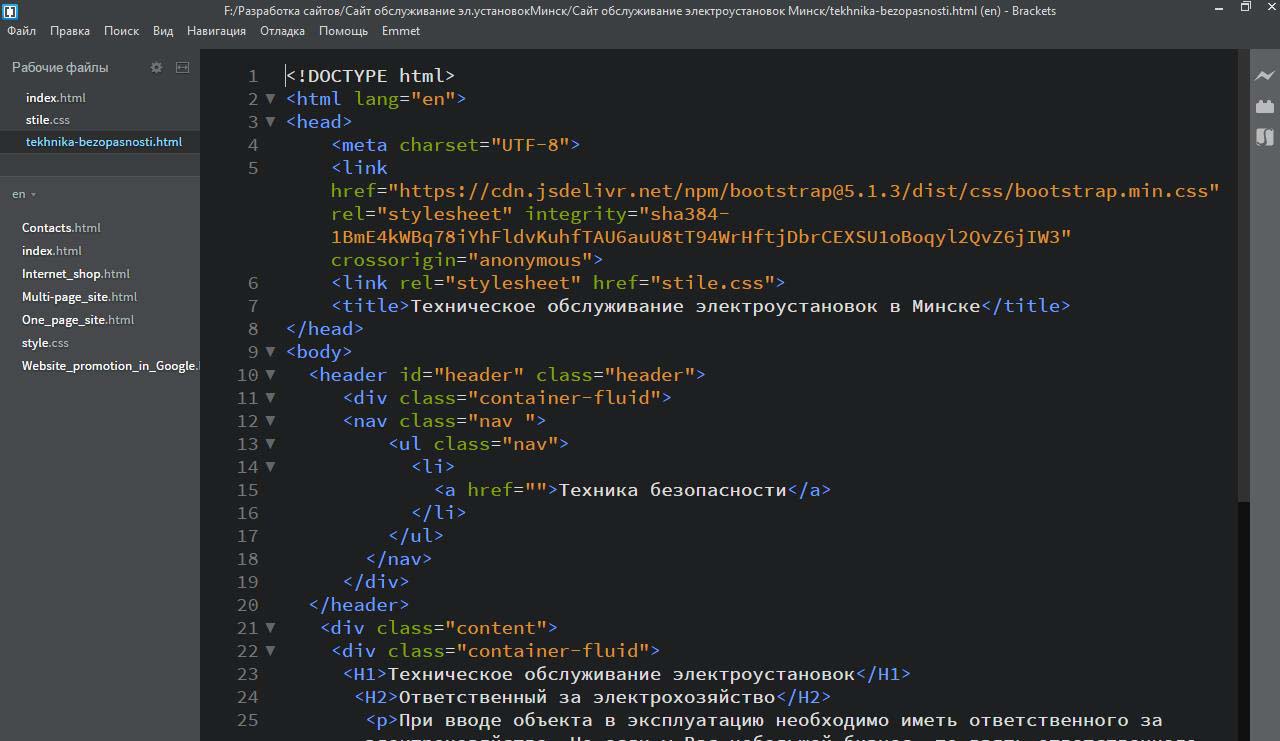
Task: Open the Emmet menu
Action: (x=400, y=31)
